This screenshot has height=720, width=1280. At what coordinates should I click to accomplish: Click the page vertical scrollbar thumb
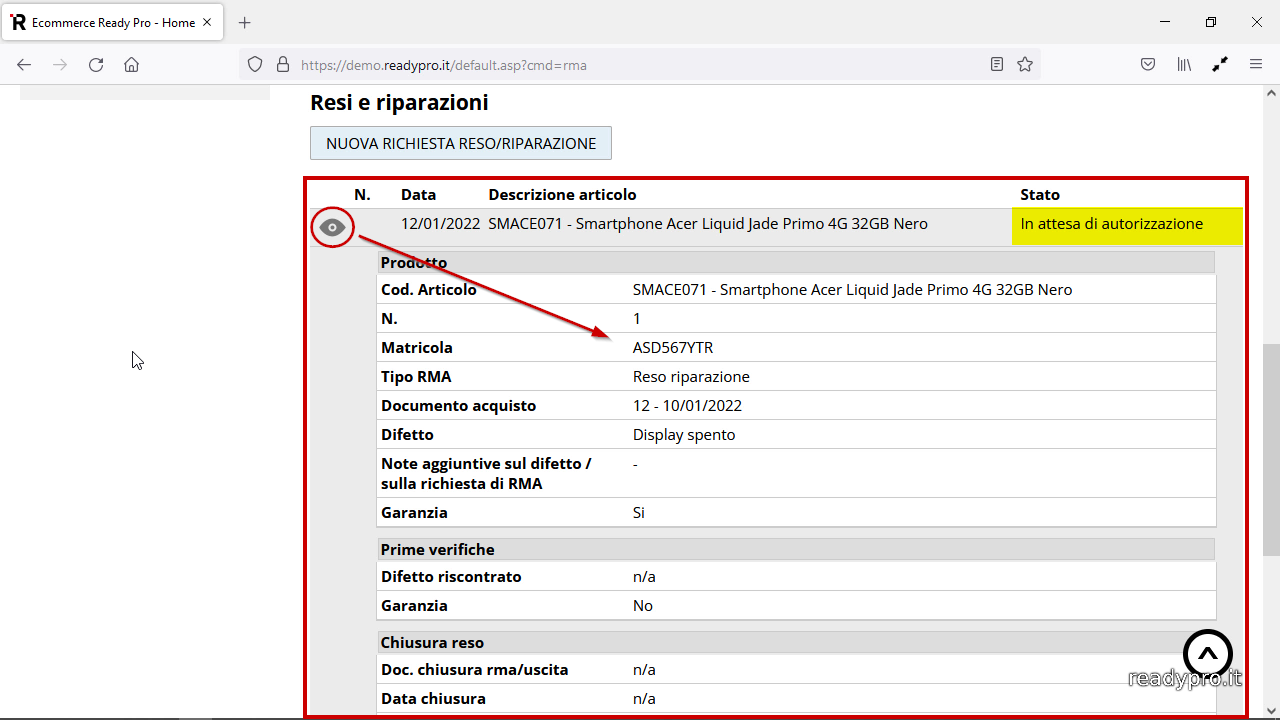click(x=1271, y=450)
